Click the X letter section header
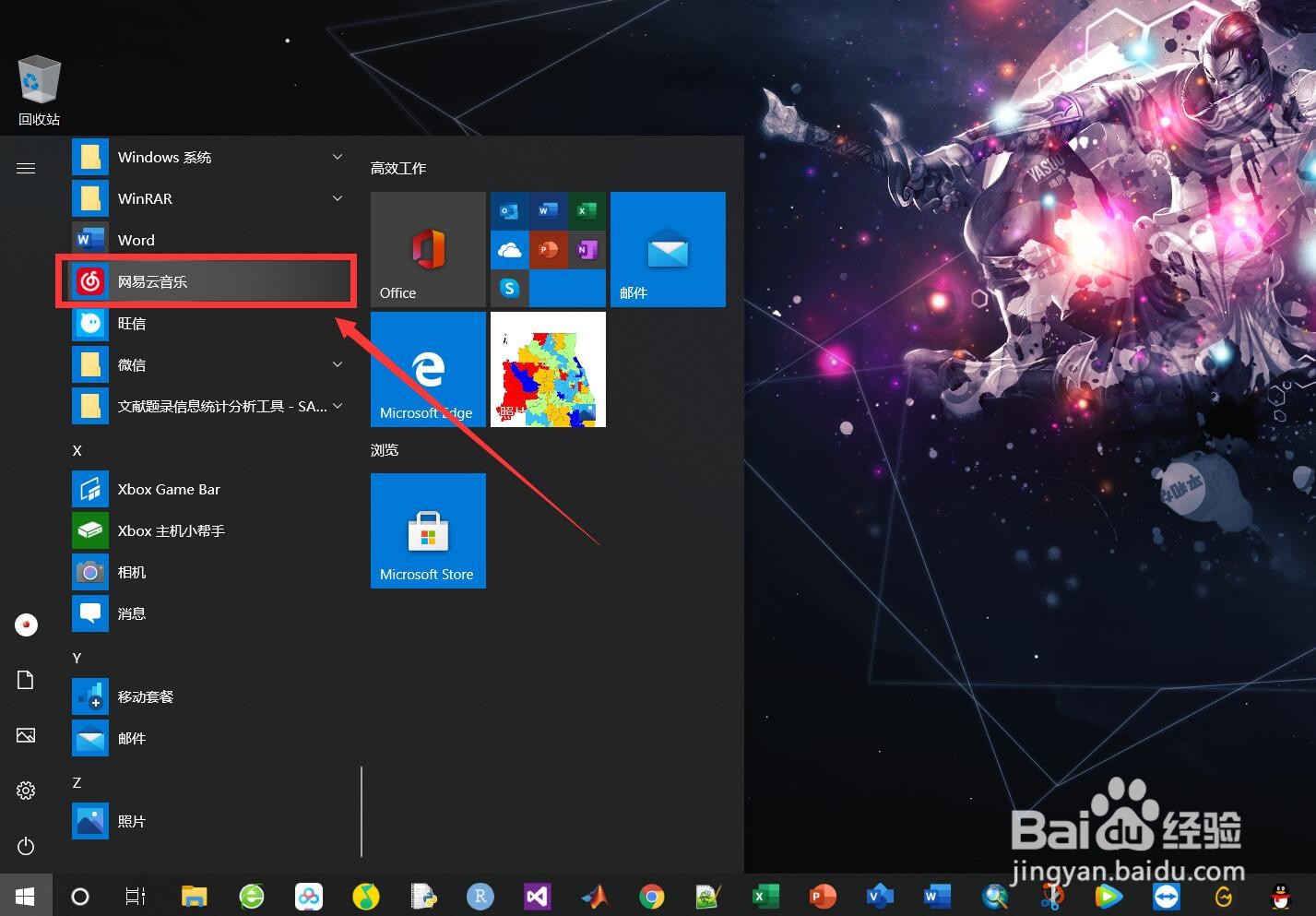 [77, 450]
